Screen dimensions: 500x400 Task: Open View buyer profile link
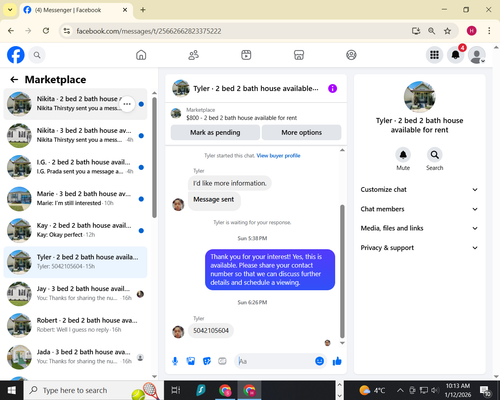(278, 156)
